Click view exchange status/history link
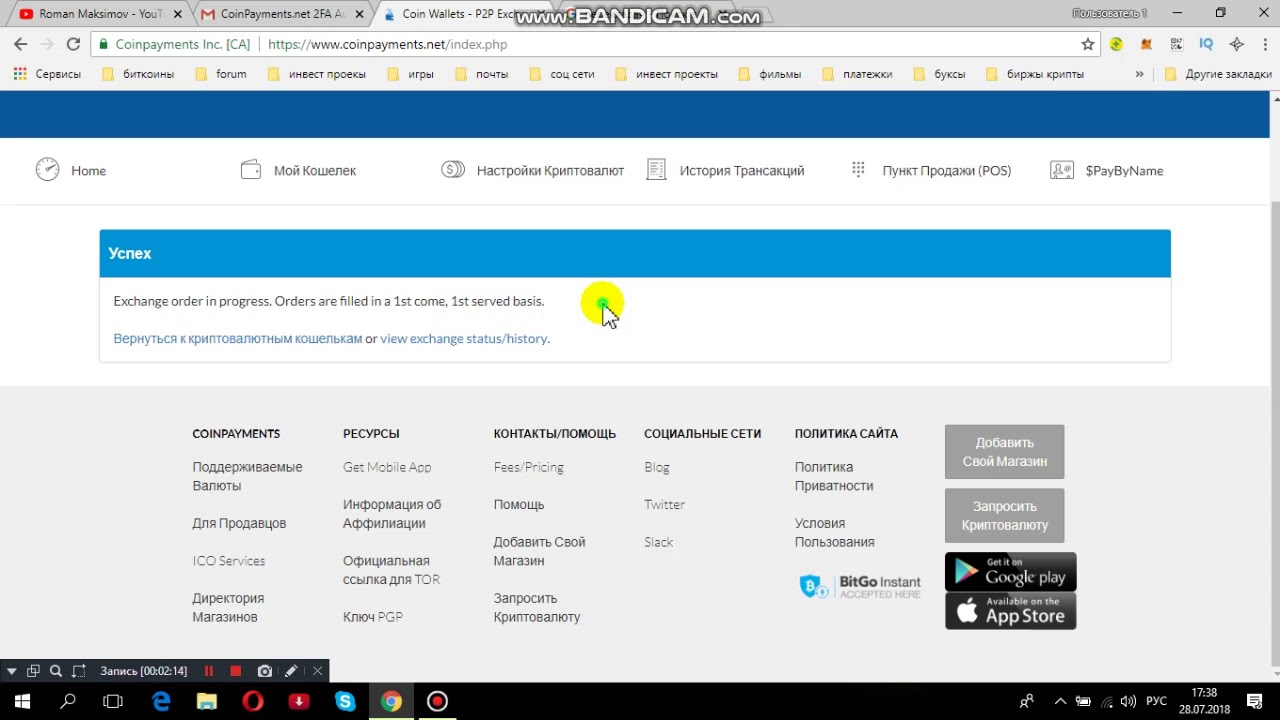This screenshot has width=1280, height=720. pyautogui.click(x=464, y=339)
